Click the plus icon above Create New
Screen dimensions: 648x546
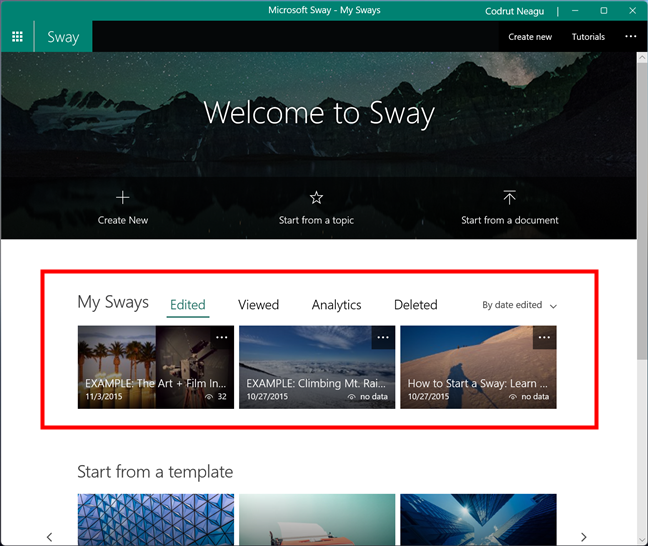[x=123, y=198]
